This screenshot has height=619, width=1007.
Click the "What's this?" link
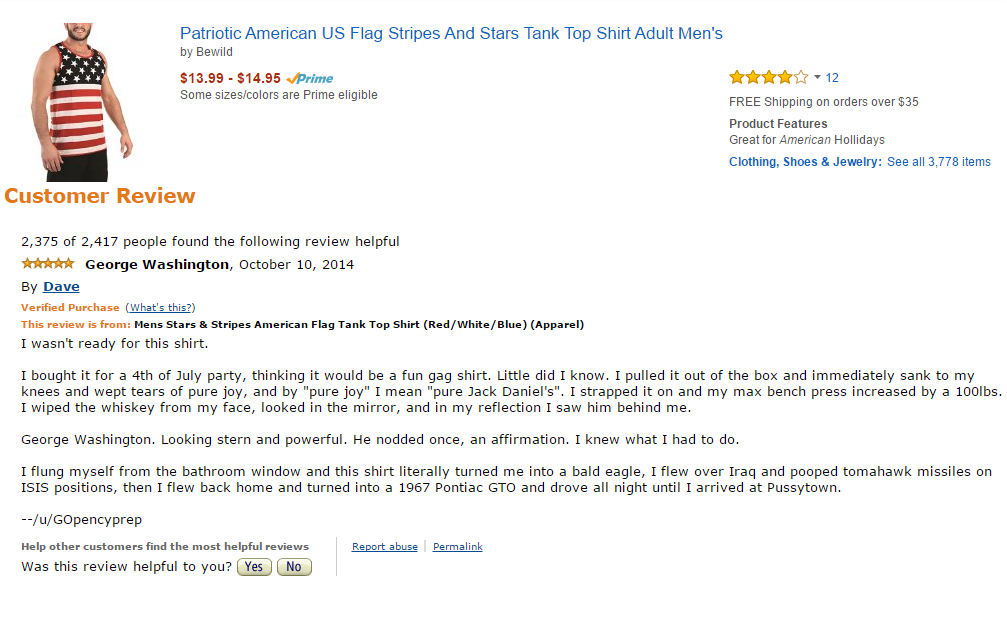click(x=160, y=308)
